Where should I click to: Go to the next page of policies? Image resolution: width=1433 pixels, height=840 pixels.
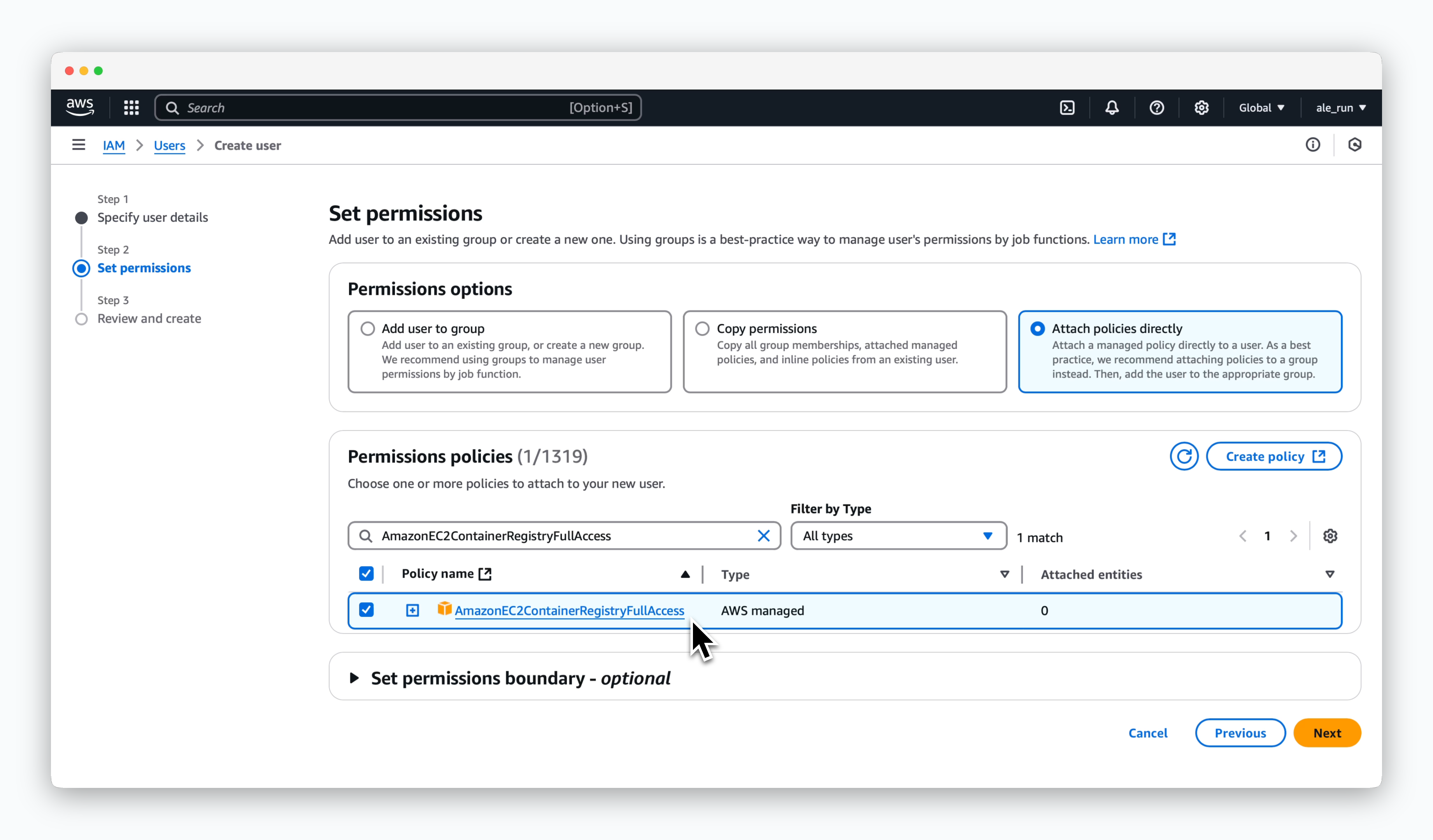pyautogui.click(x=1293, y=536)
